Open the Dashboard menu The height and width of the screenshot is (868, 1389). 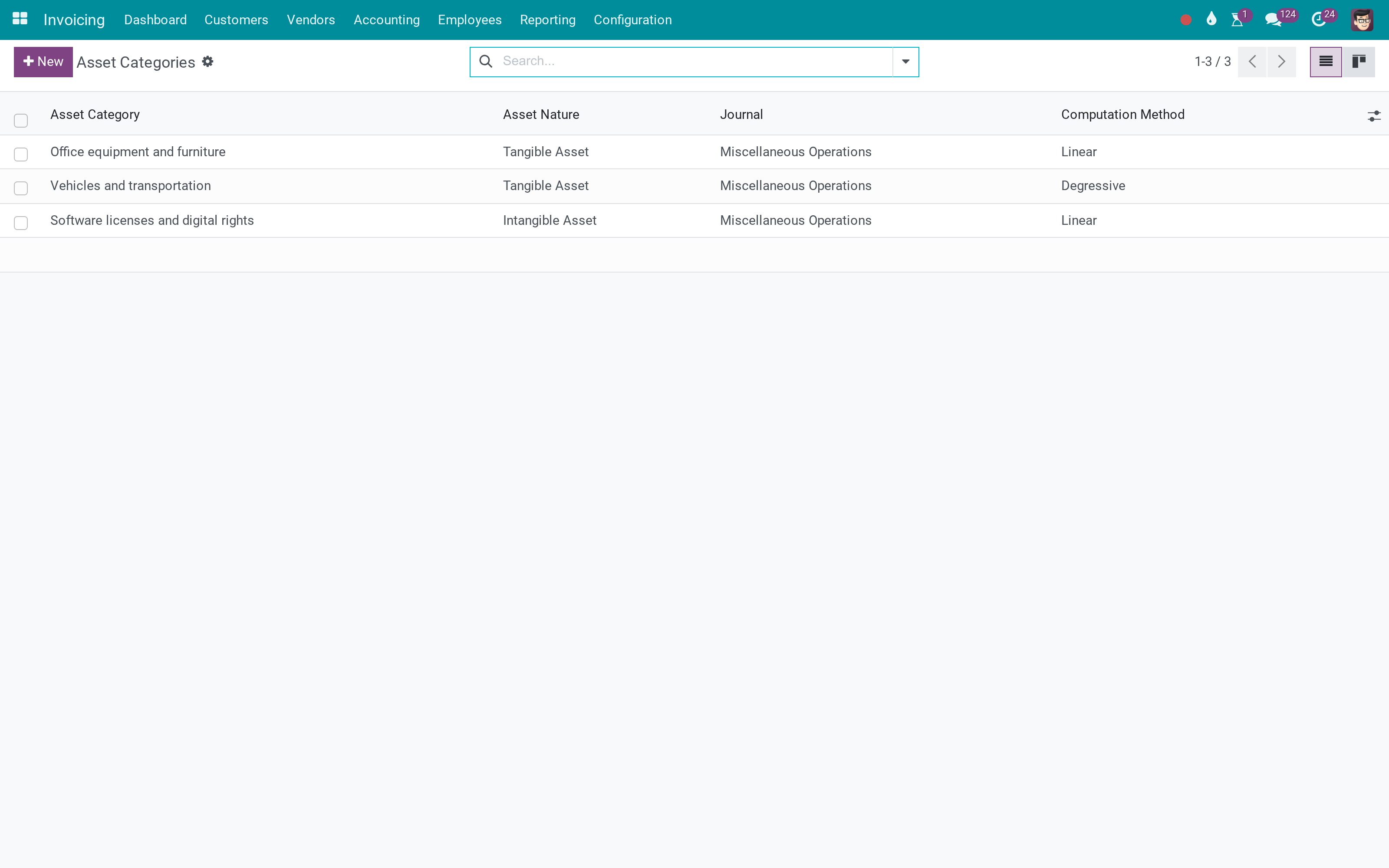pos(155,20)
